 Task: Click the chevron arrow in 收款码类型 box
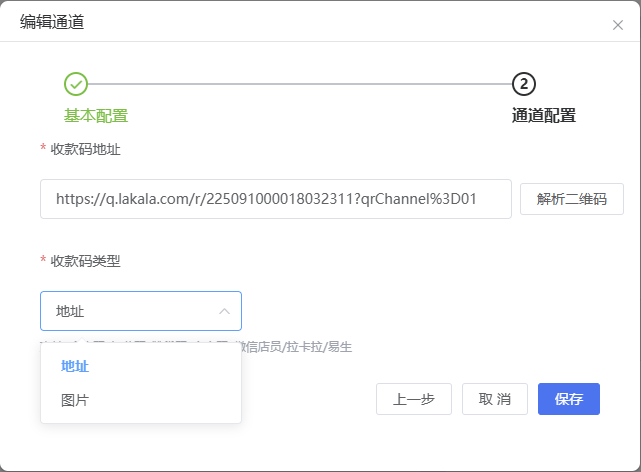(x=224, y=311)
